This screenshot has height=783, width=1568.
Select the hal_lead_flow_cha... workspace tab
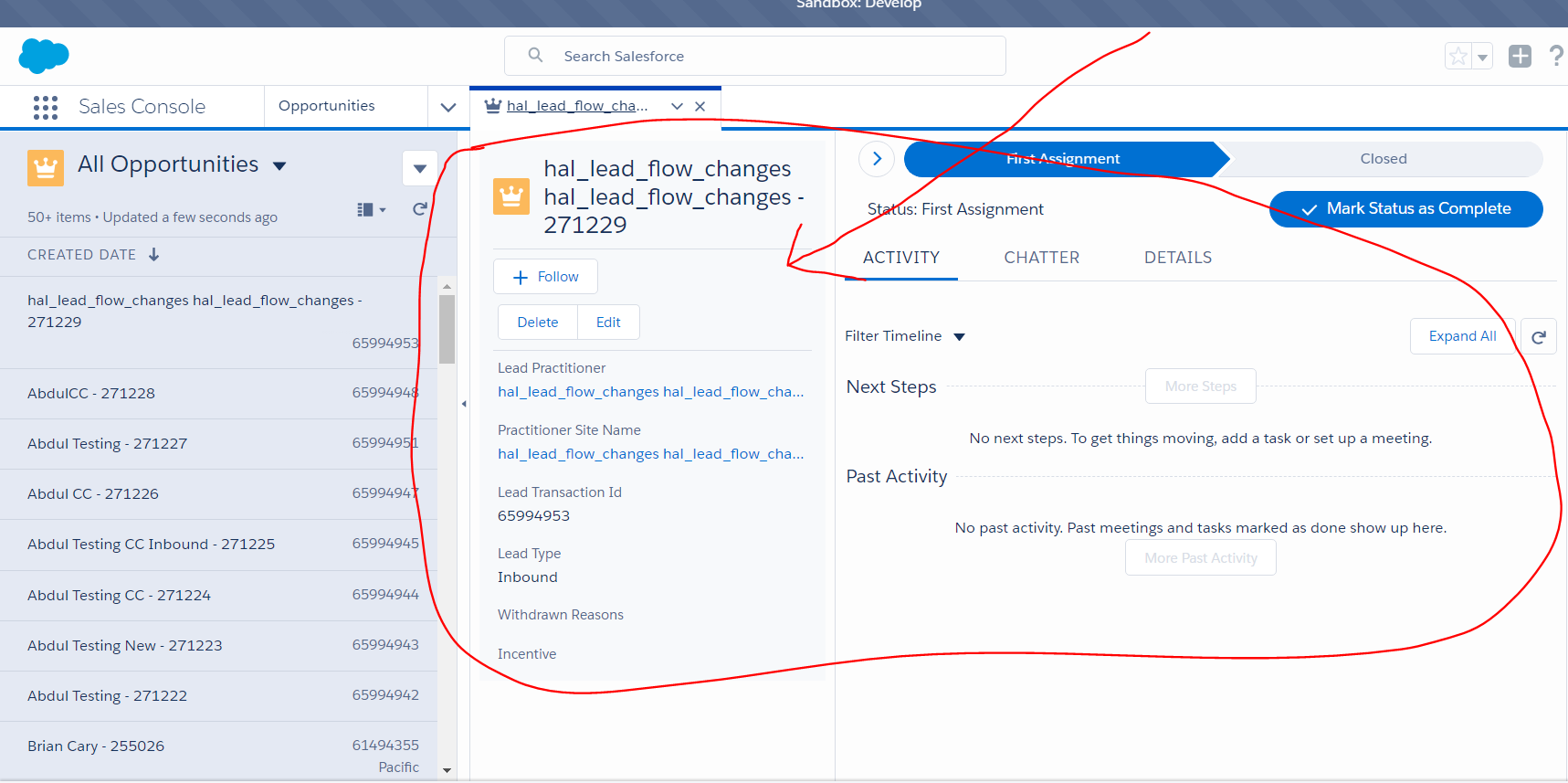577,106
